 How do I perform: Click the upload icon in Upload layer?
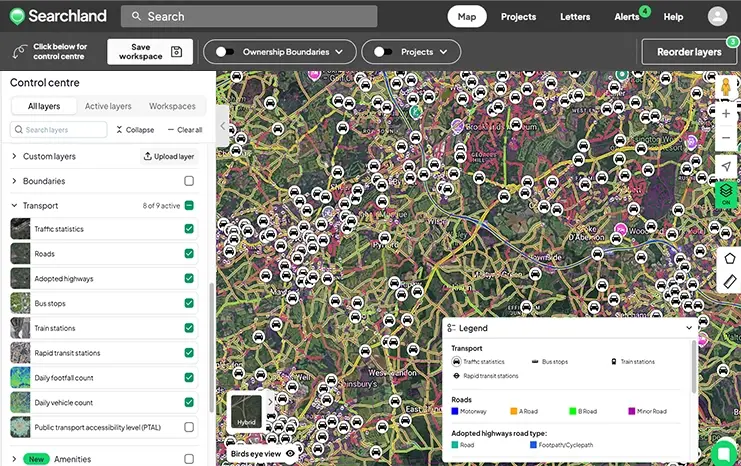(x=147, y=156)
